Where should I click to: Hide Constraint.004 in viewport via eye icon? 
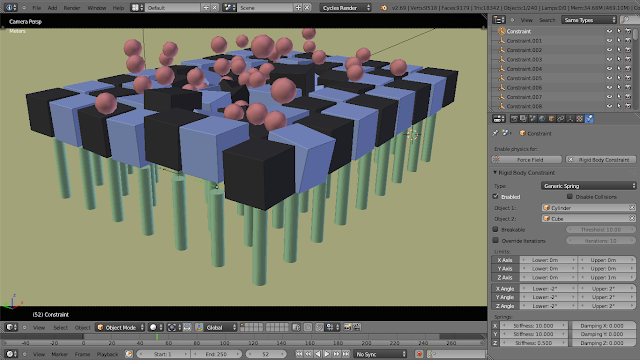tap(609, 69)
